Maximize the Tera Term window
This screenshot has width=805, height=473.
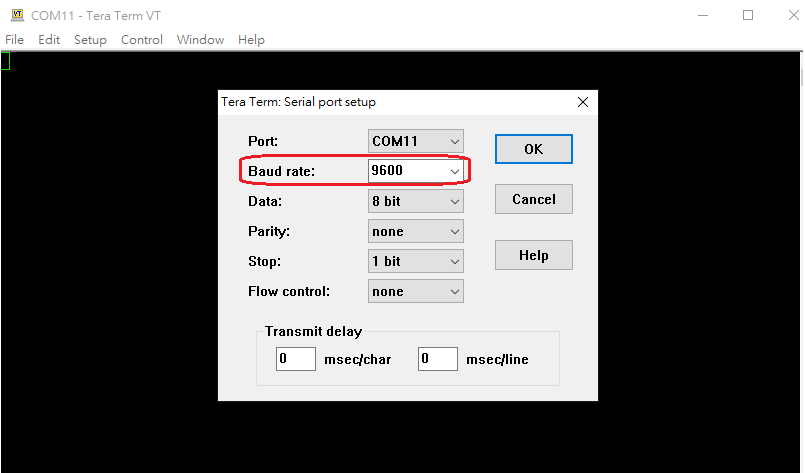748,15
